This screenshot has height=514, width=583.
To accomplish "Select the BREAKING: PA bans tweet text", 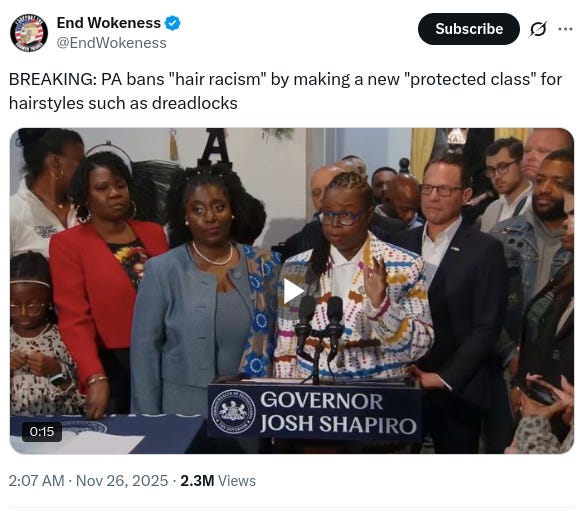I will click(x=286, y=91).
